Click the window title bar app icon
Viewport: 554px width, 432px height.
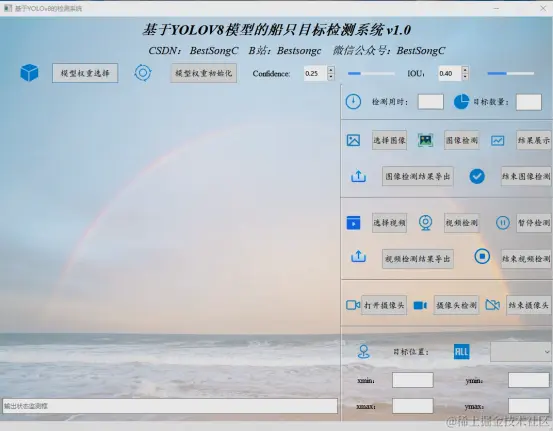point(8,8)
